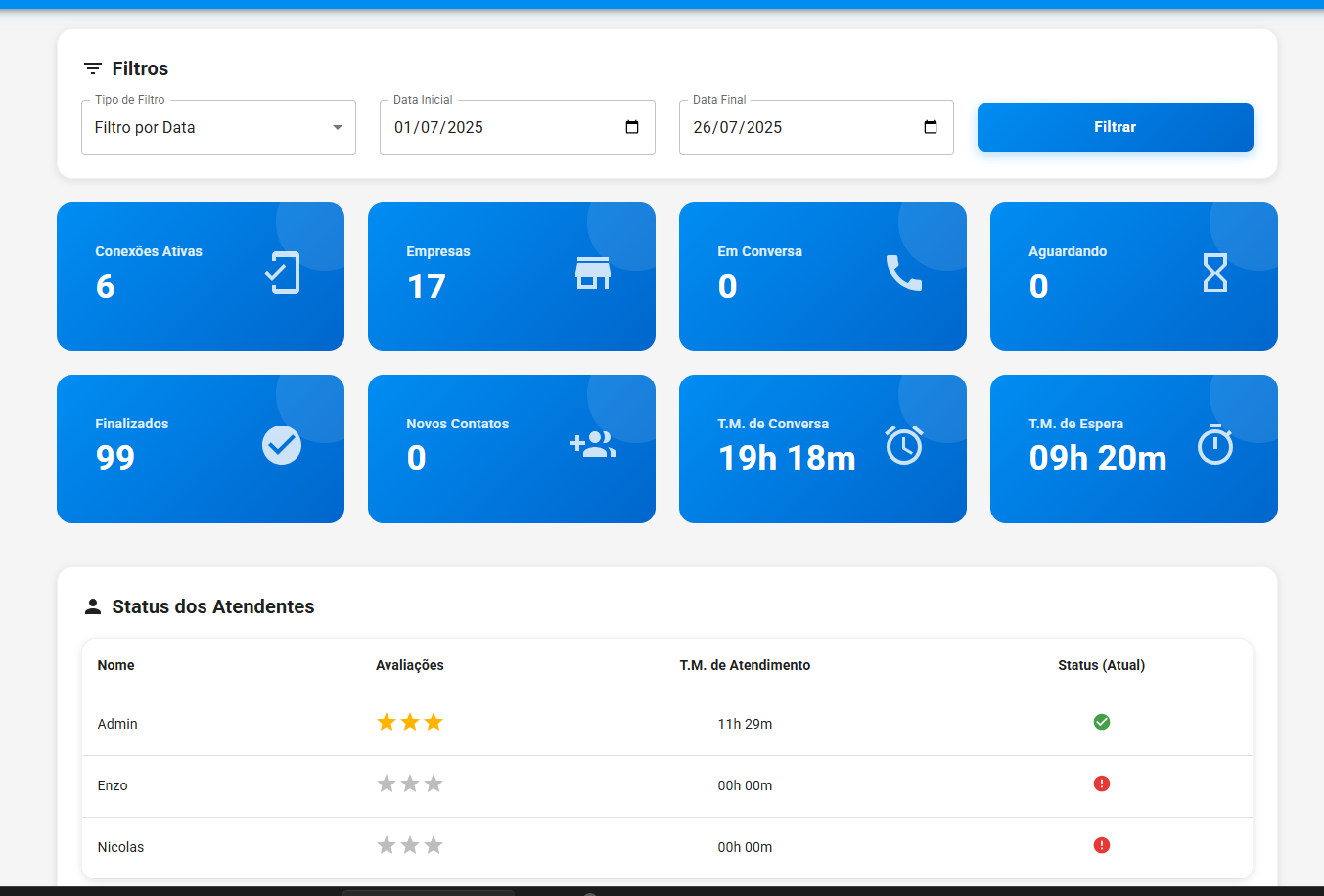Open the Data Inicial calendar picker

tap(632, 127)
